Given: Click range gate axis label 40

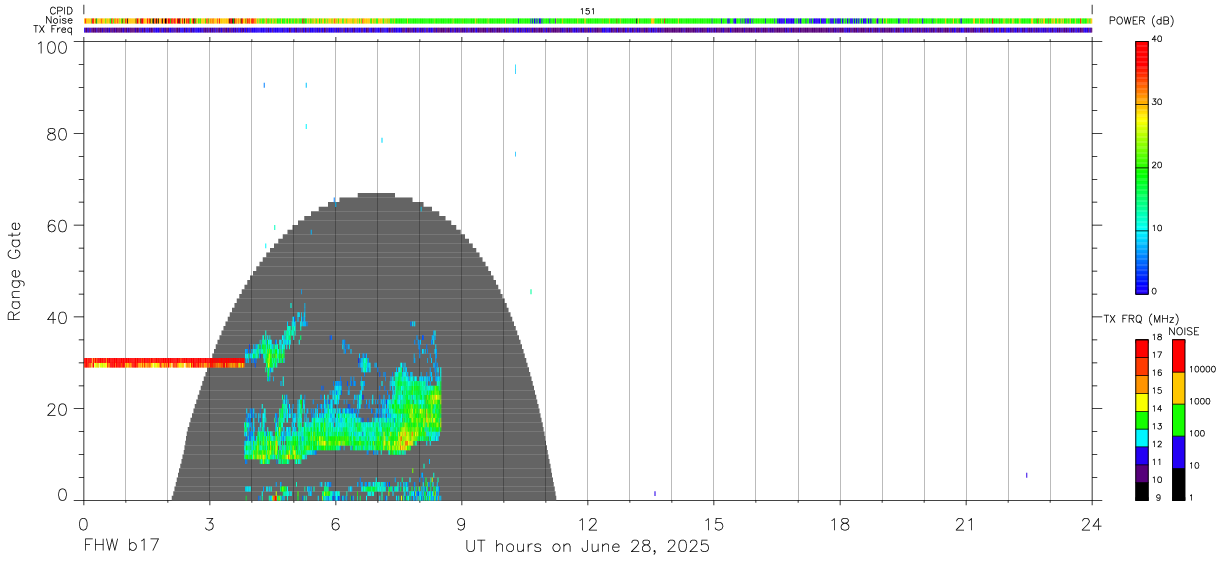Looking at the screenshot, I should point(58,318).
